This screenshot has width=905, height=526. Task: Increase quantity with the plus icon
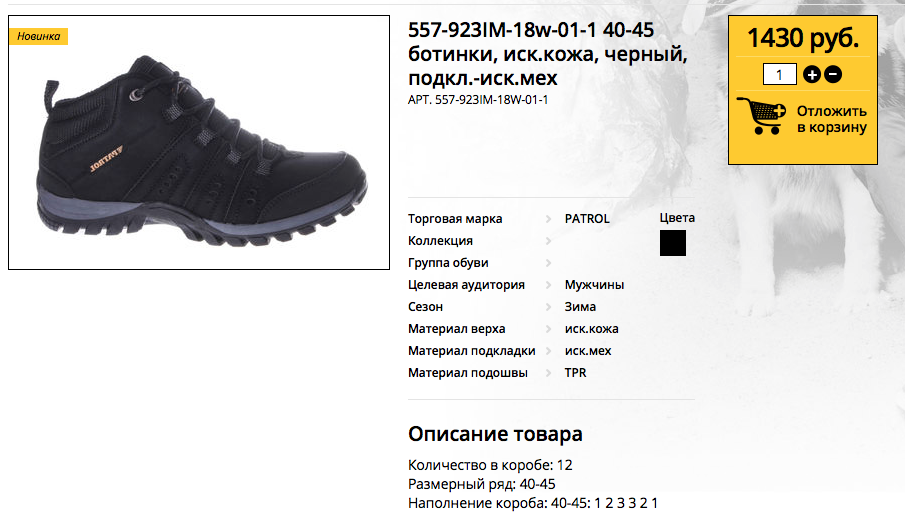[x=811, y=74]
